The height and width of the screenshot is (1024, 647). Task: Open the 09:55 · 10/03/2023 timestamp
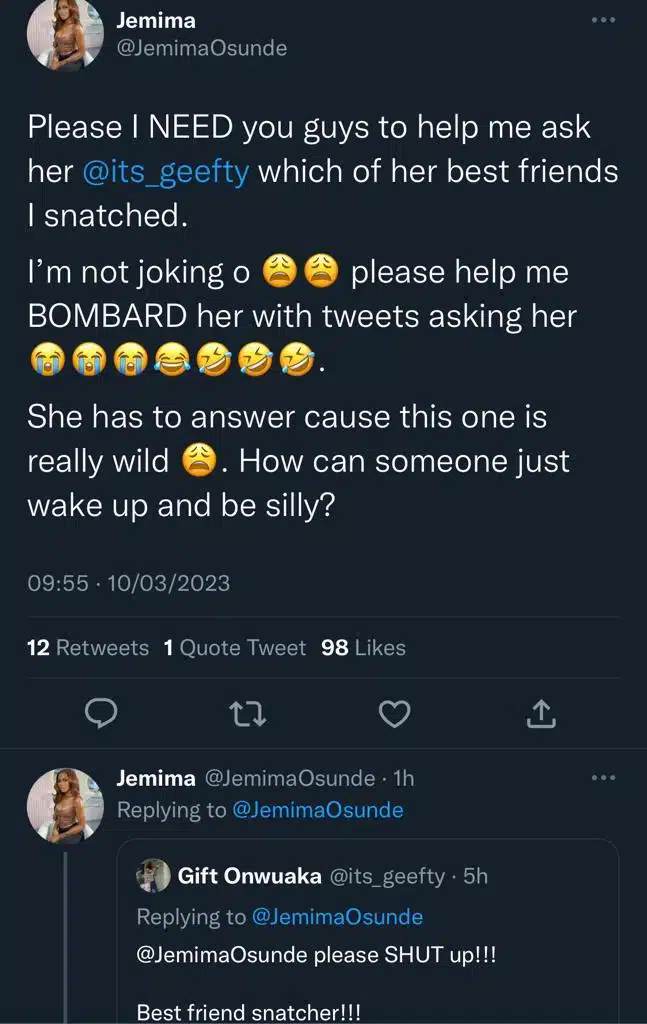(x=128, y=583)
